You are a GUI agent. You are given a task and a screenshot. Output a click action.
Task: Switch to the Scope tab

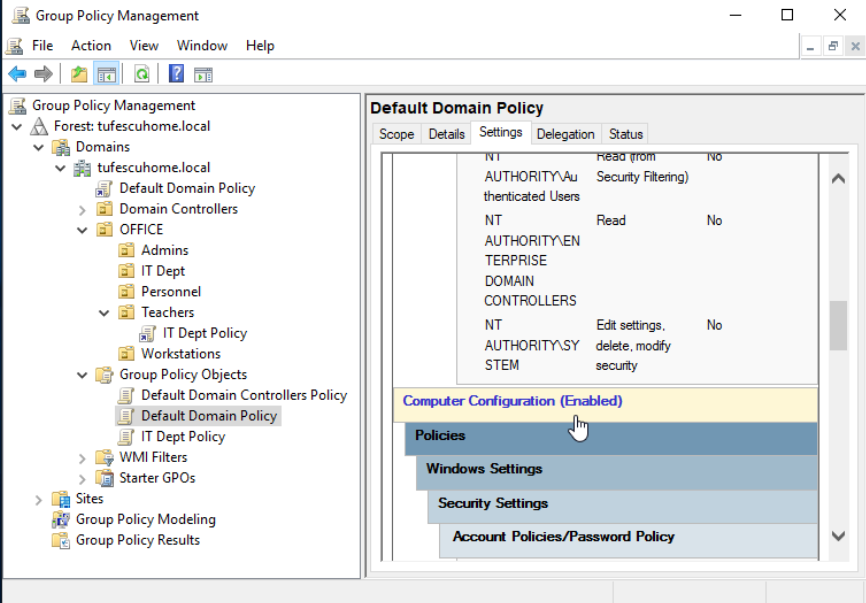pyautogui.click(x=397, y=134)
